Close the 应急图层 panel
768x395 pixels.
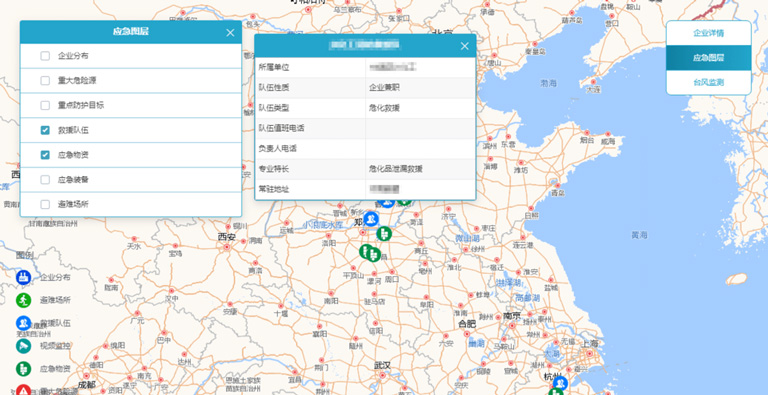[230, 33]
